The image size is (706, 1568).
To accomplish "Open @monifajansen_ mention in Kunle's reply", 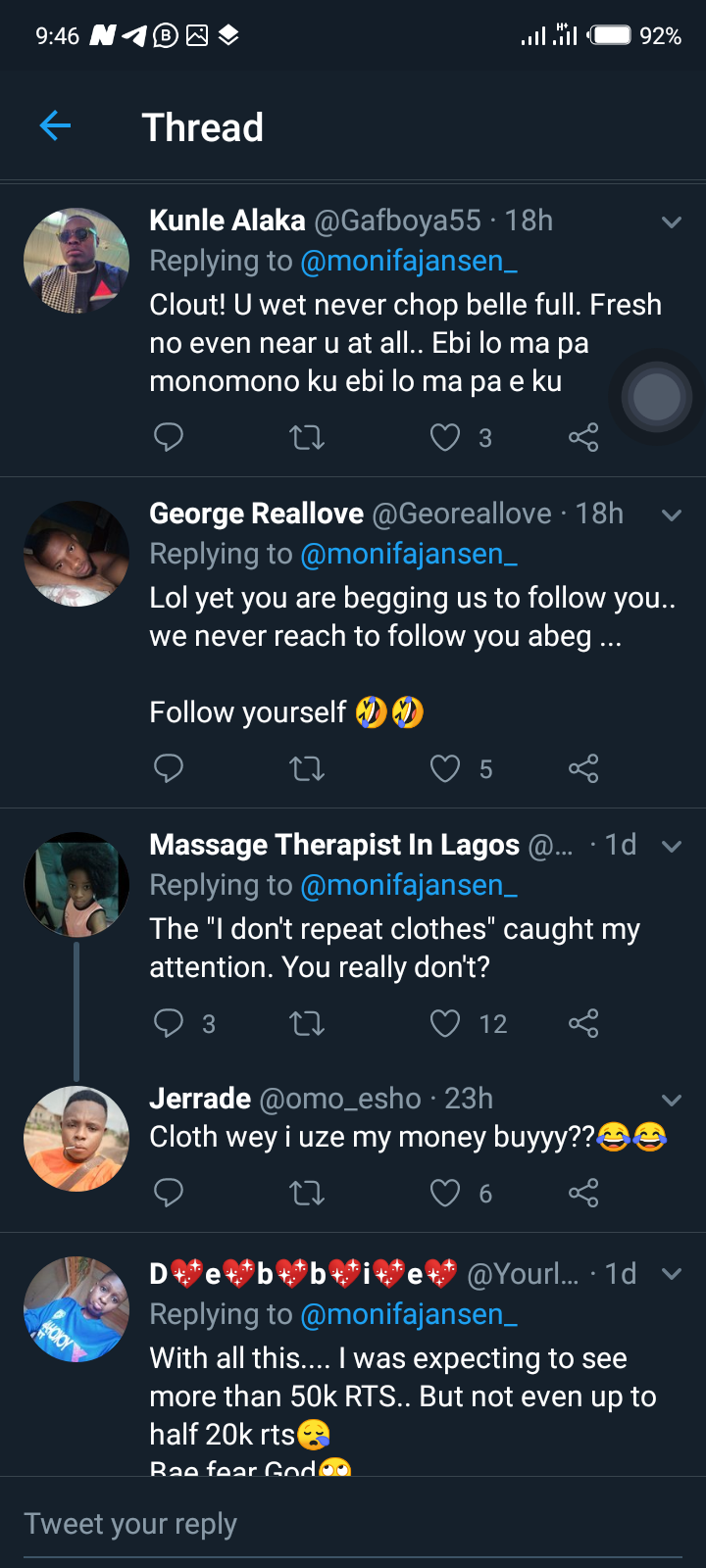I will (408, 261).
